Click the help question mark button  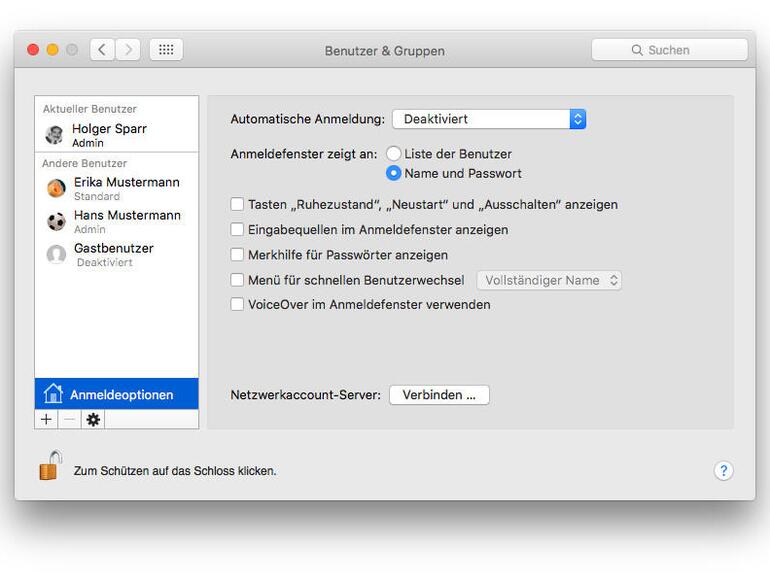(724, 471)
